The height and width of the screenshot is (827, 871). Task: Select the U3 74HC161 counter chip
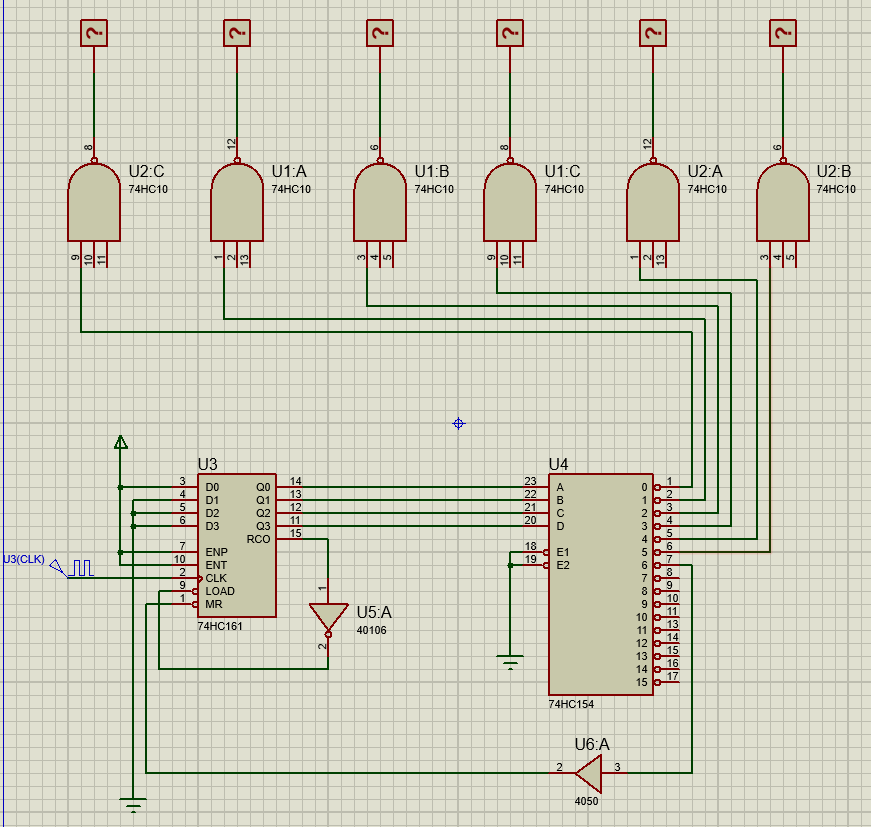coord(237,545)
